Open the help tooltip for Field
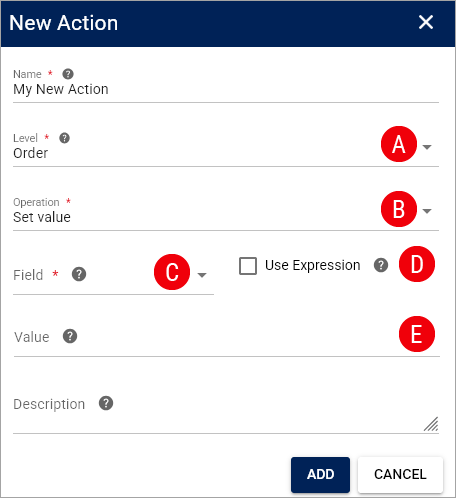The width and height of the screenshot is (456, 498). (79, 274)
